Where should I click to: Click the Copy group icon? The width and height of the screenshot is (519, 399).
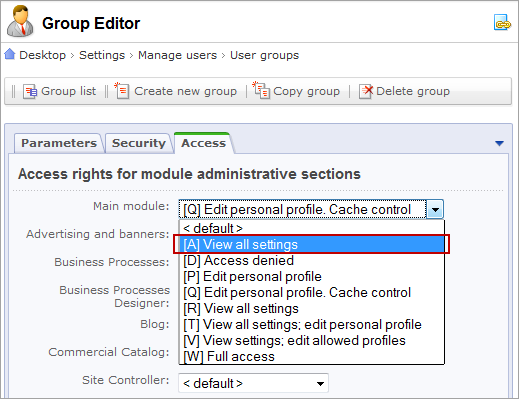[261, 90]
